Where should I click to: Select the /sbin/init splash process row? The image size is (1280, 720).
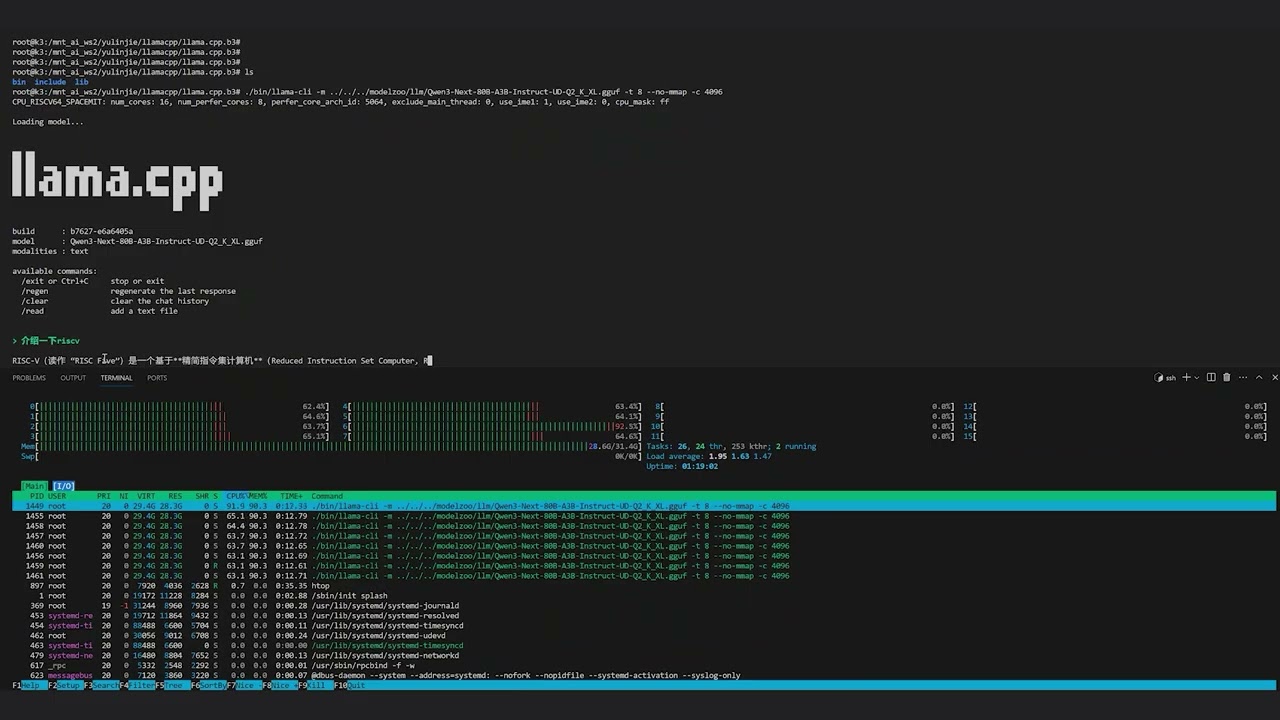pyautogui.click(x=644, y=596)
